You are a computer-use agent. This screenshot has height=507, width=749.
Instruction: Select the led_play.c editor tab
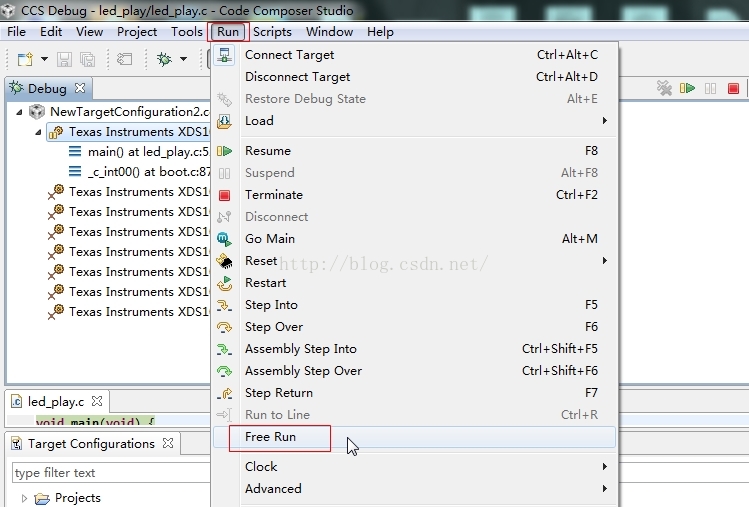(55, 401)
